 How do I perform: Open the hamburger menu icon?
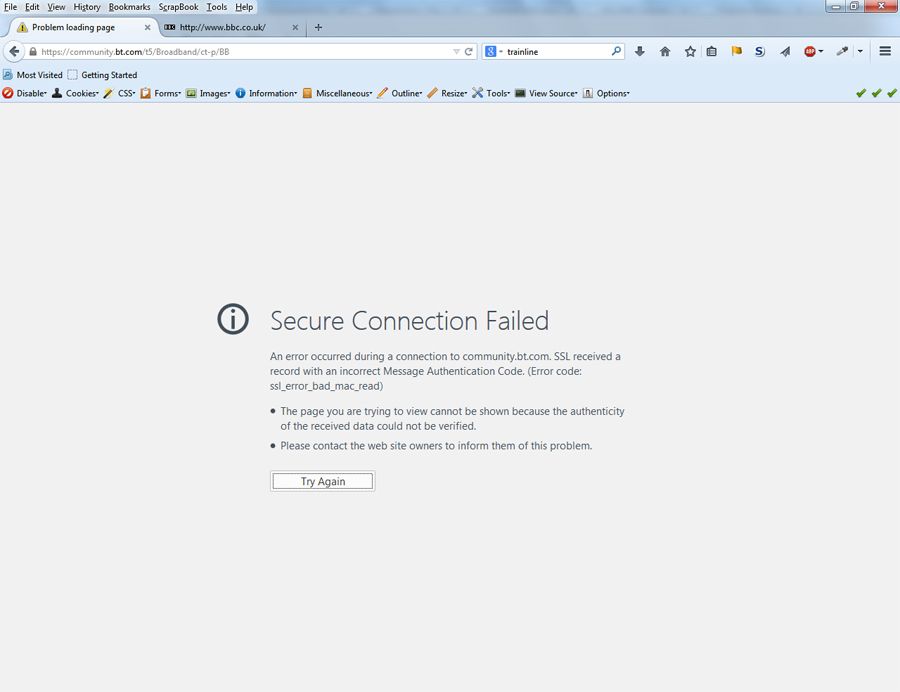(x=885, y=51)
